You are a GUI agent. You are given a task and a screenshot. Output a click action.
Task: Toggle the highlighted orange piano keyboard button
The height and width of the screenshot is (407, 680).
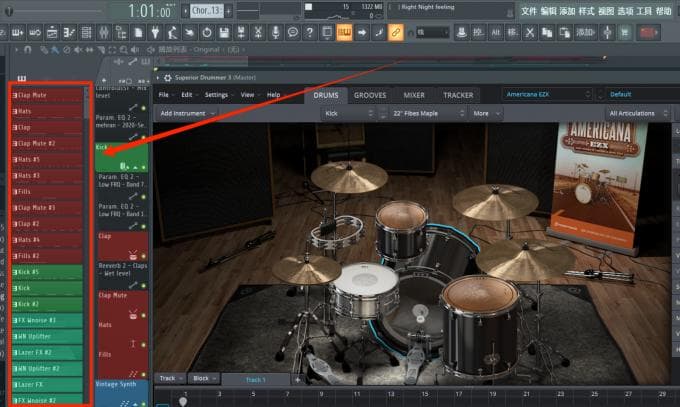(344, 33)
